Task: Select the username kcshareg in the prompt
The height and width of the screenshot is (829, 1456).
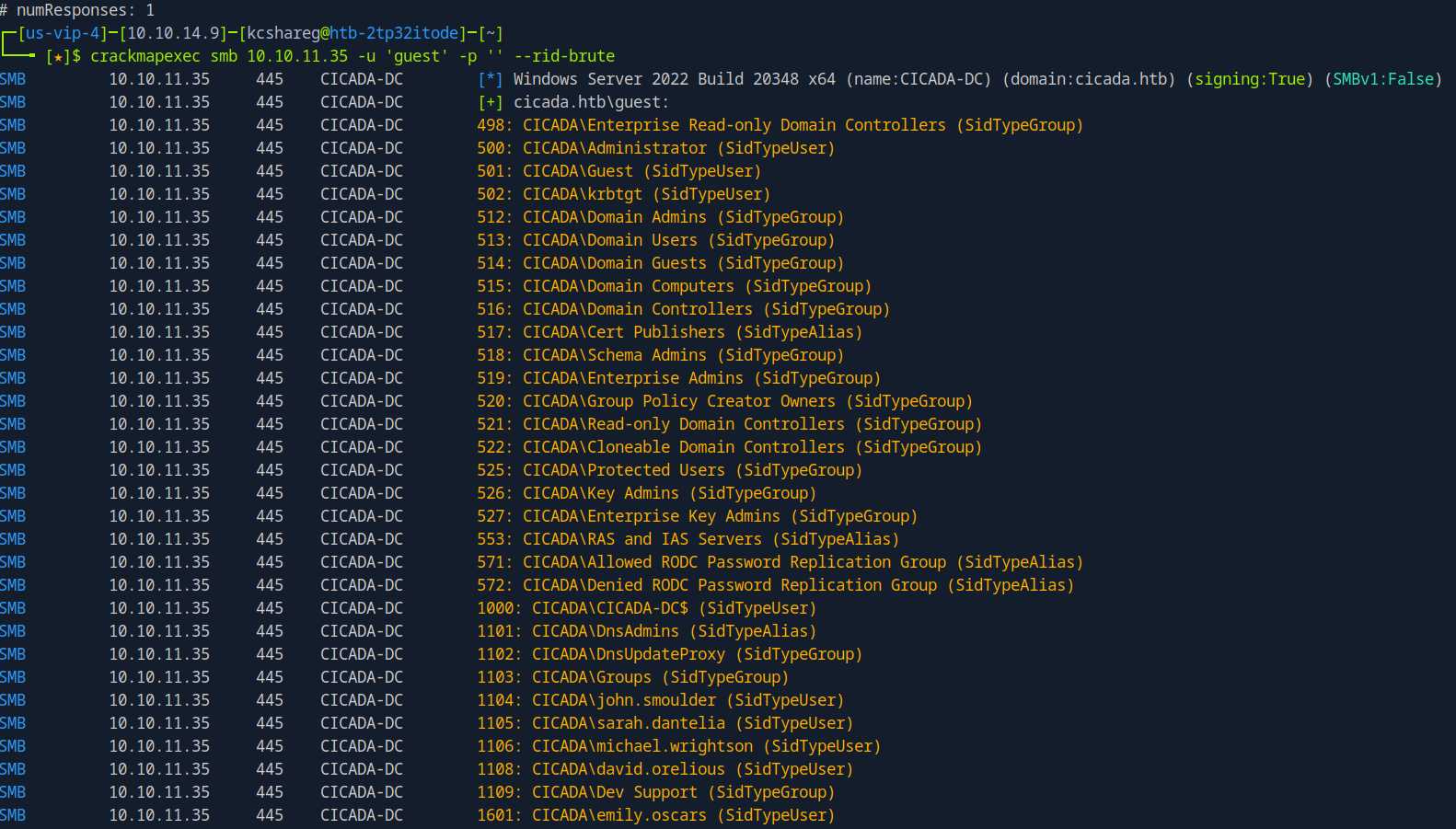Action: (x=283, y=33)
